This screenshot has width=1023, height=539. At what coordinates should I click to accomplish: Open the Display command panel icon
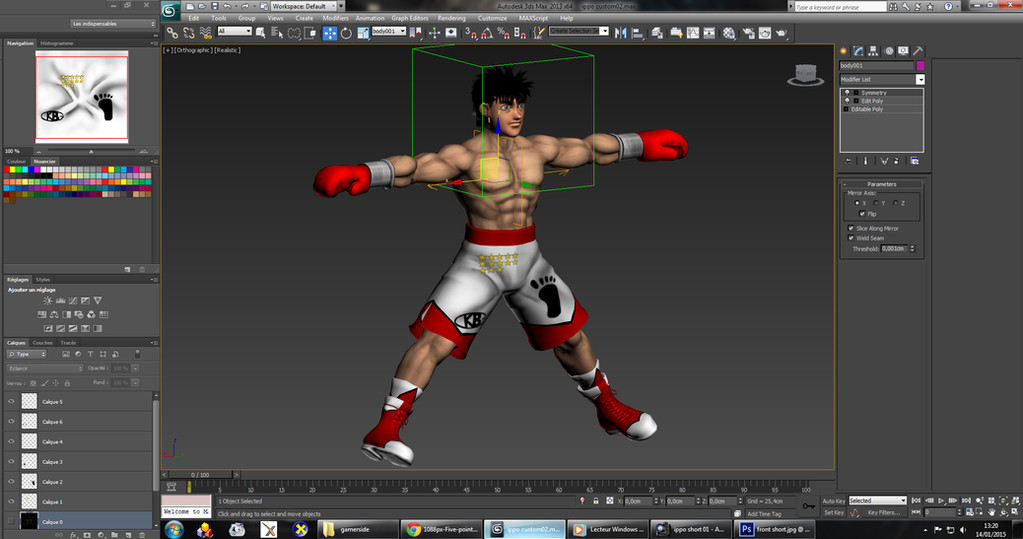click(x=904, y=51)
